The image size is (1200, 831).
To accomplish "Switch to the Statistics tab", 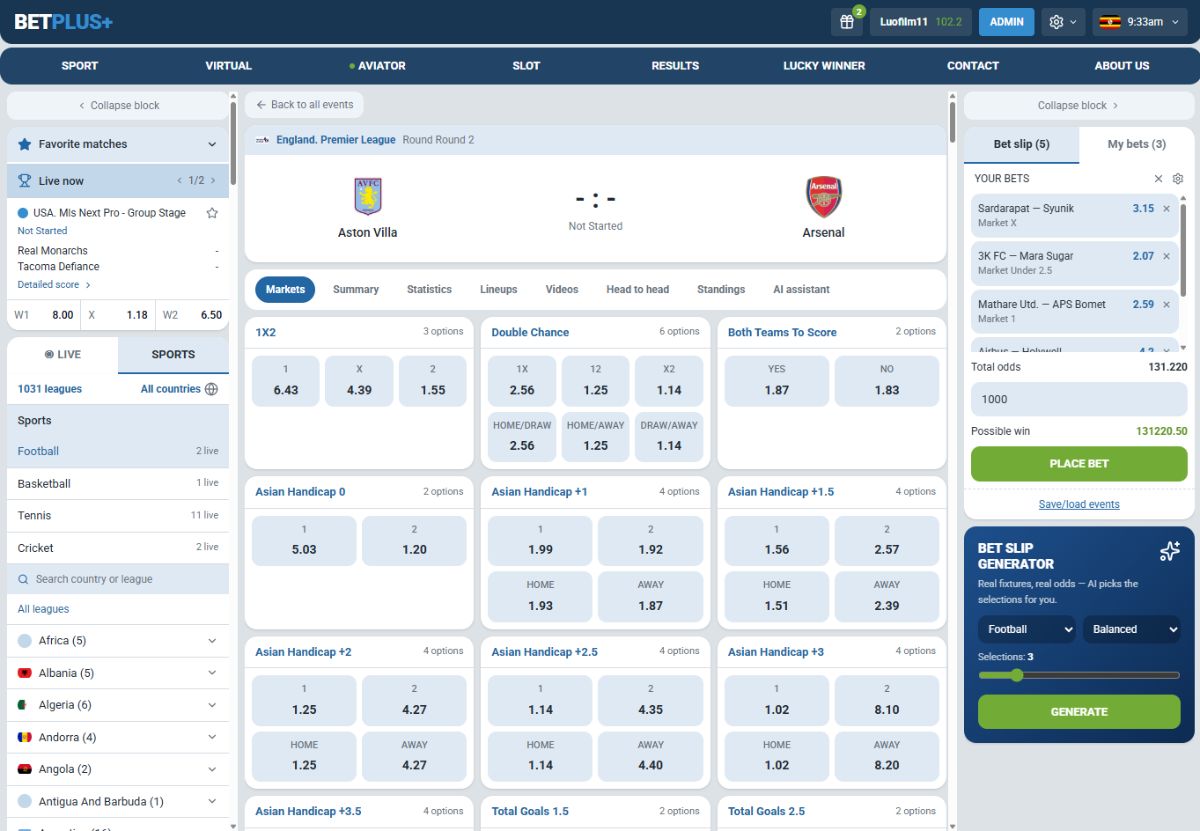I will [x=429, y=289].
